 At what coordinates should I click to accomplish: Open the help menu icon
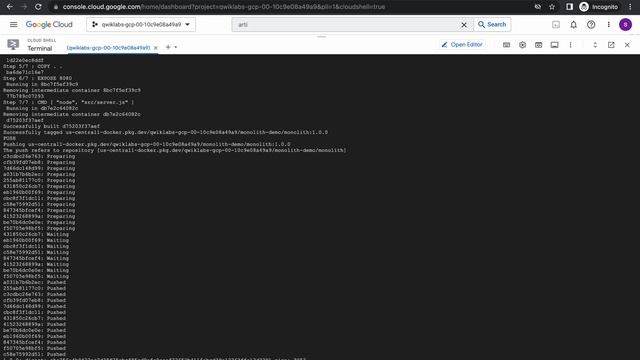591,24
